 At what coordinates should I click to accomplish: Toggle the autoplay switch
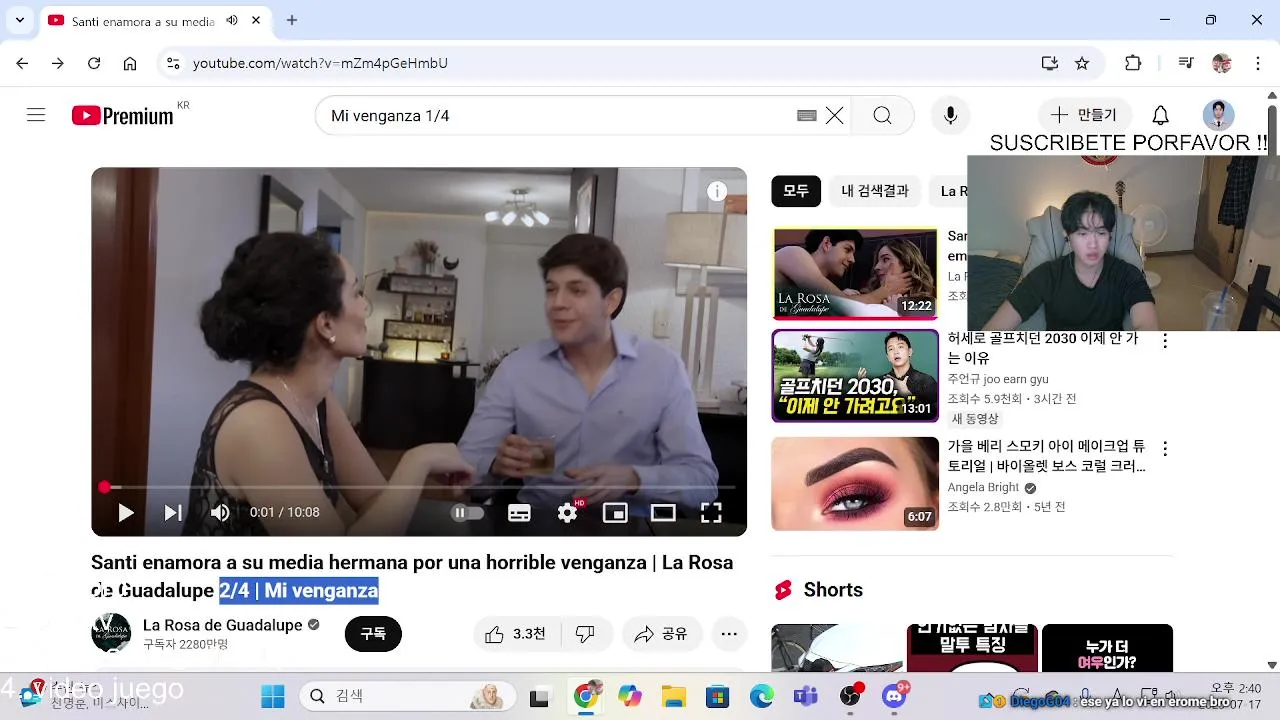tap(468, 513)
